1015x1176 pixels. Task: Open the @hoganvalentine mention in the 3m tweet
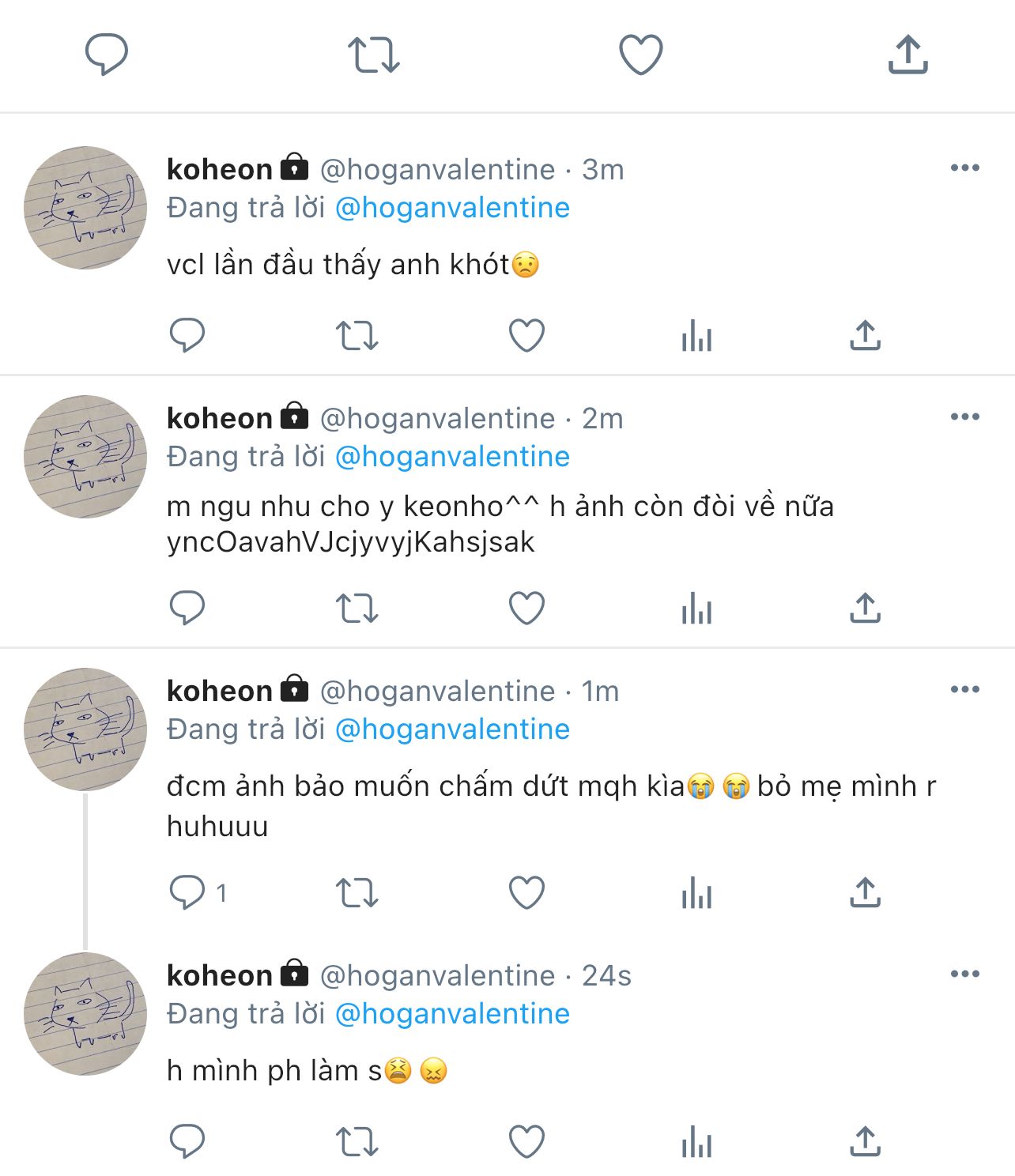click(x=452, y=208)
